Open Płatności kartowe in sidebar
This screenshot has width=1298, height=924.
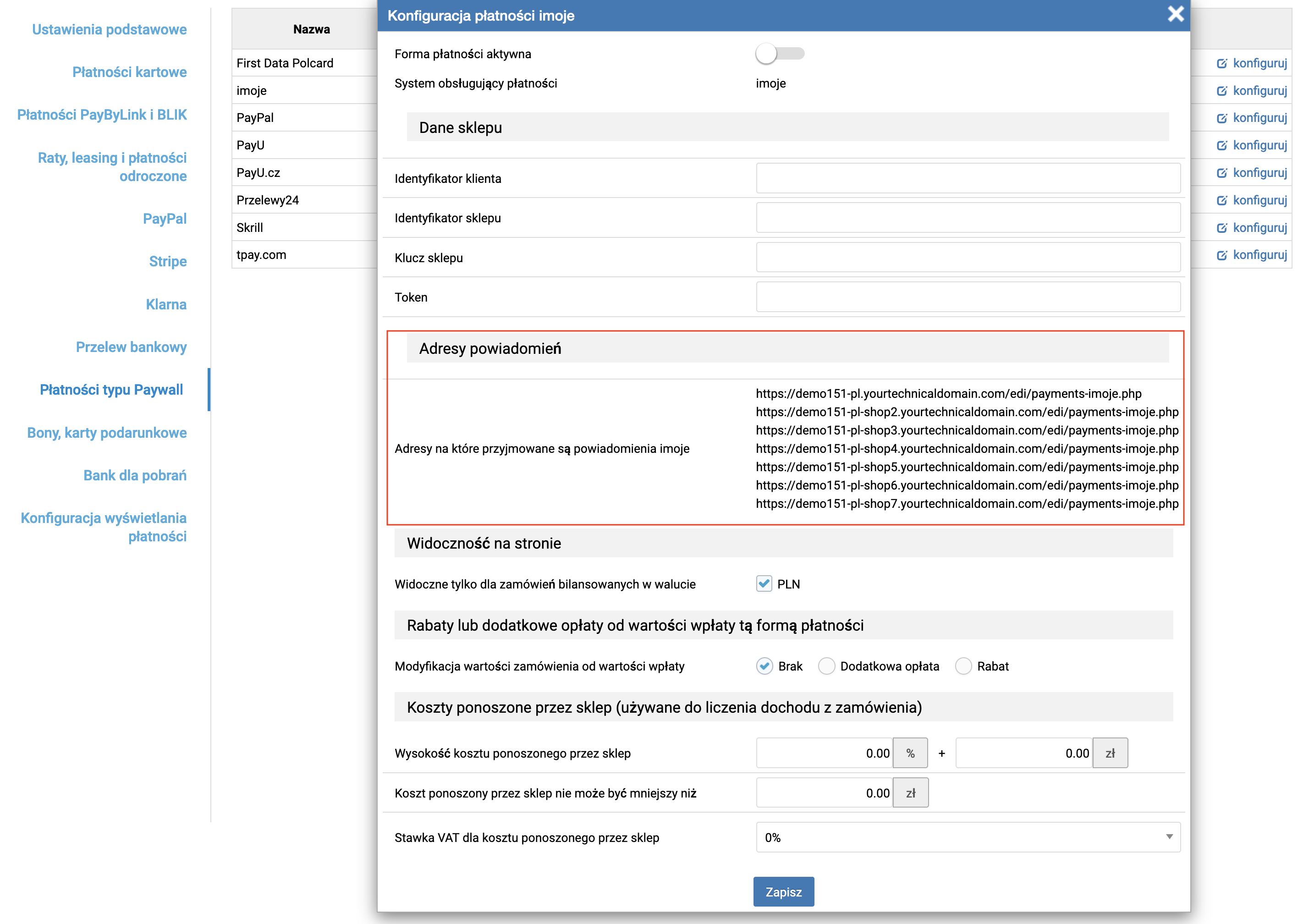tap(130, 72)
